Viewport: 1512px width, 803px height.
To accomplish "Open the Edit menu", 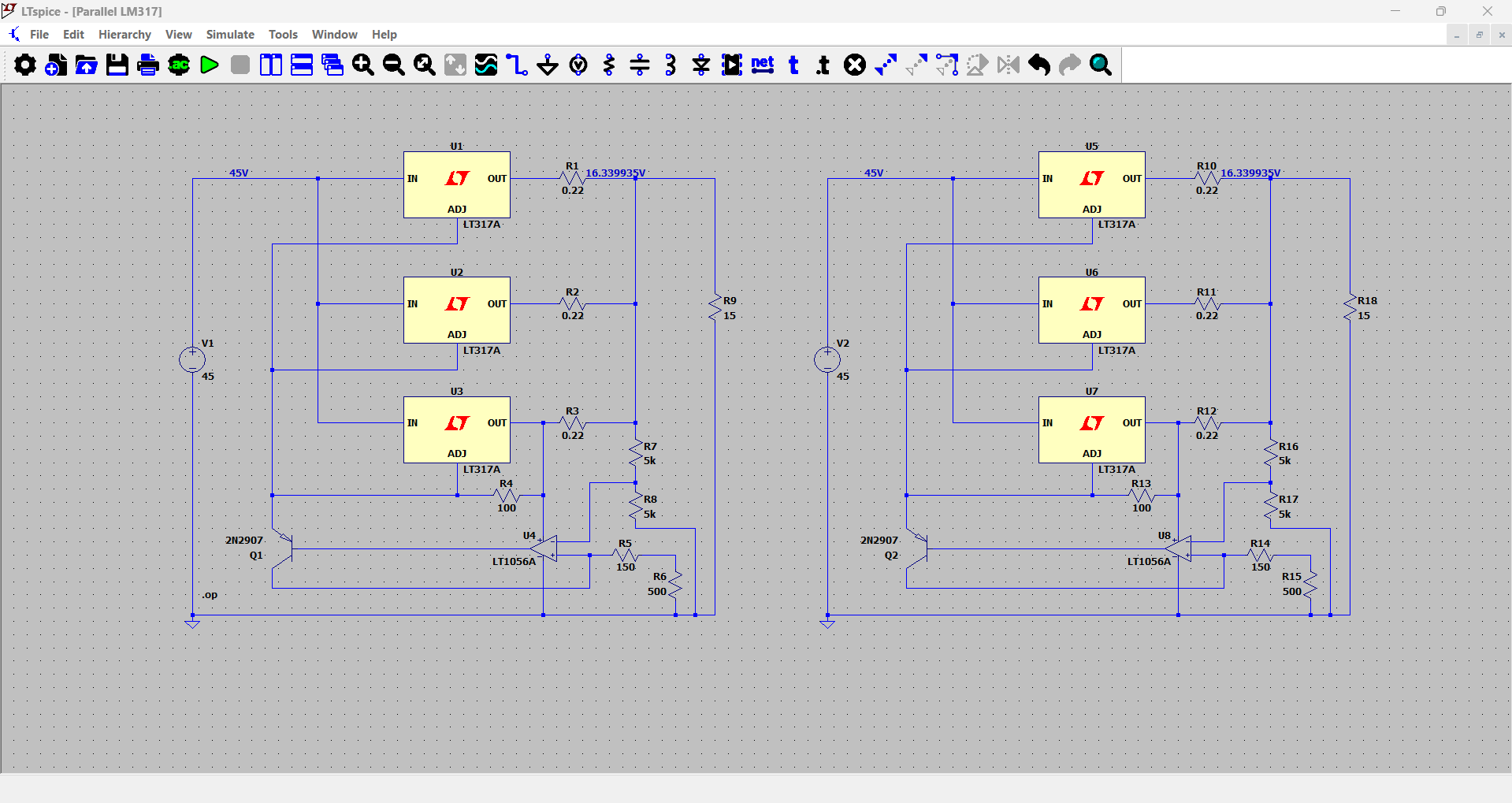I will point(73,35).
